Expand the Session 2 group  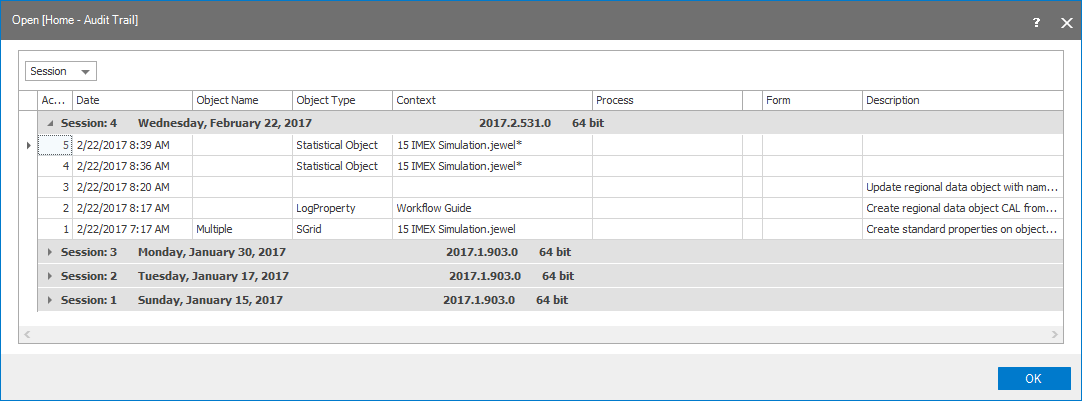point(50,276)
